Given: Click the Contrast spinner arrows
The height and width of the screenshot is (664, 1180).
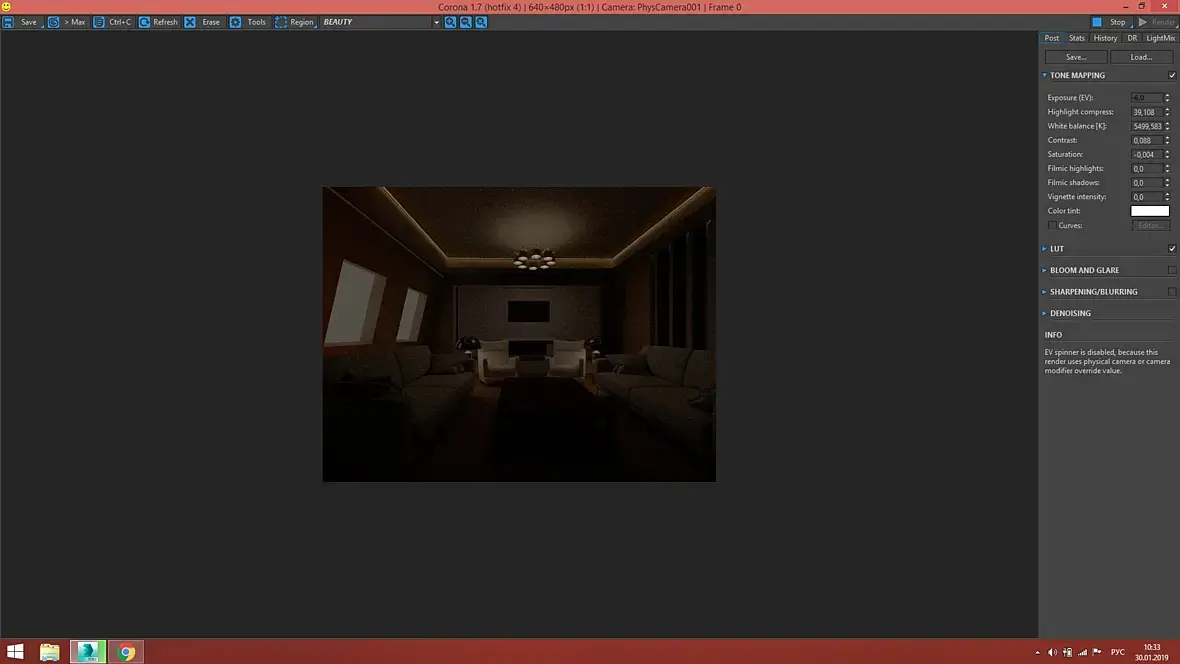Looking at the screenshot, I should tap(1167, 140).
